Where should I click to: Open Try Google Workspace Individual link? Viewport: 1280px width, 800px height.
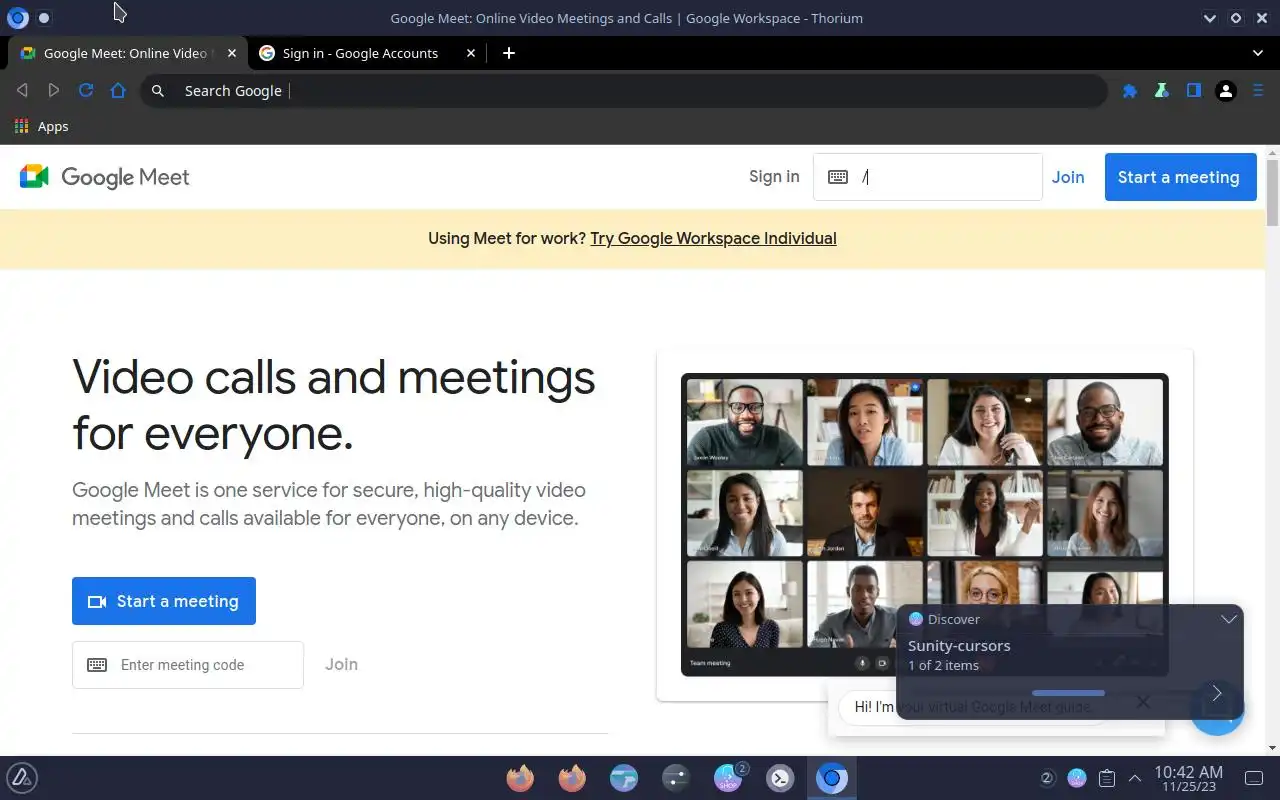[x=713, y=238]
